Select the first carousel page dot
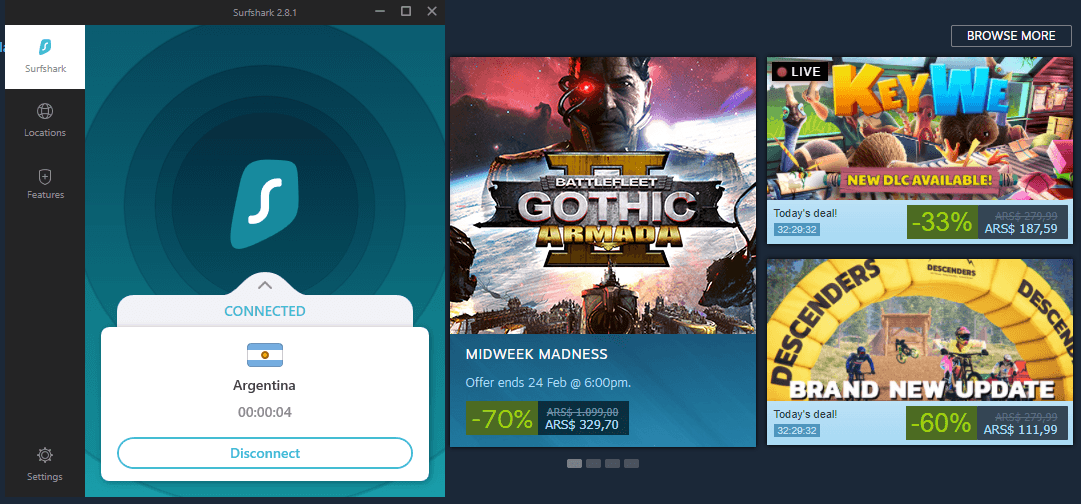This screenshot has height=504, width=1081. [574, 463]
